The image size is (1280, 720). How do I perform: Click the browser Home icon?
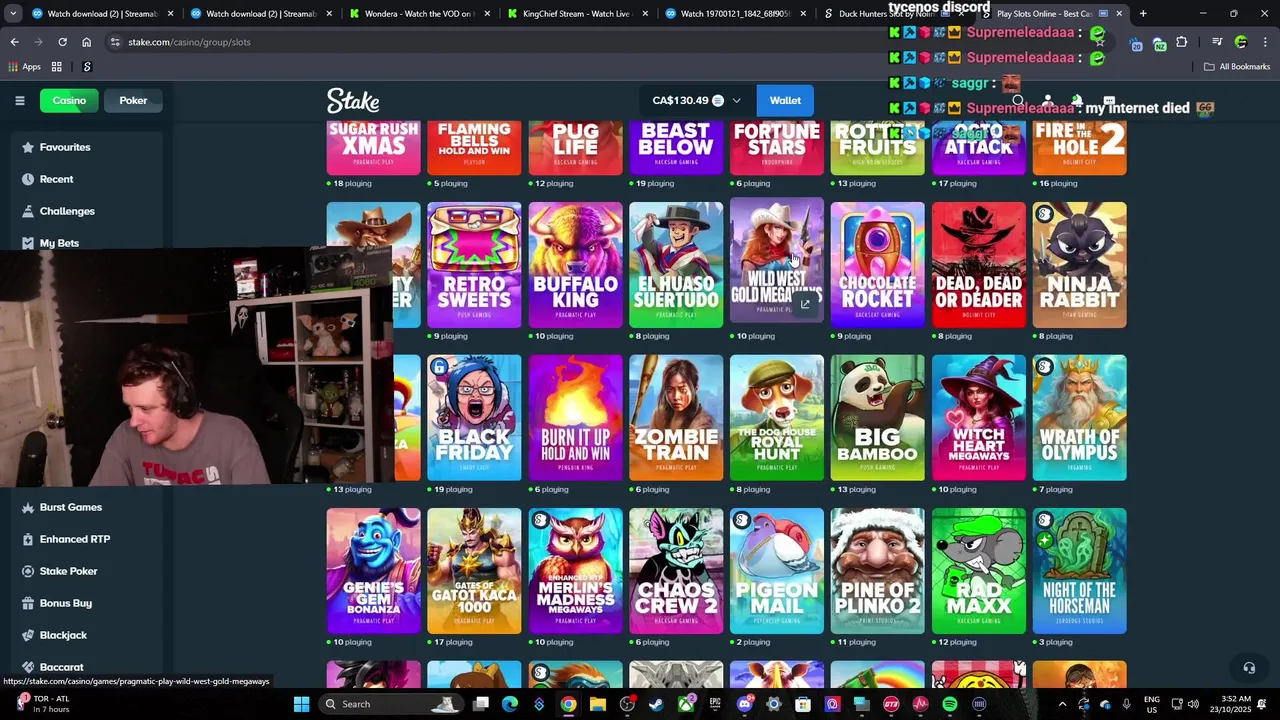[86, 42]
